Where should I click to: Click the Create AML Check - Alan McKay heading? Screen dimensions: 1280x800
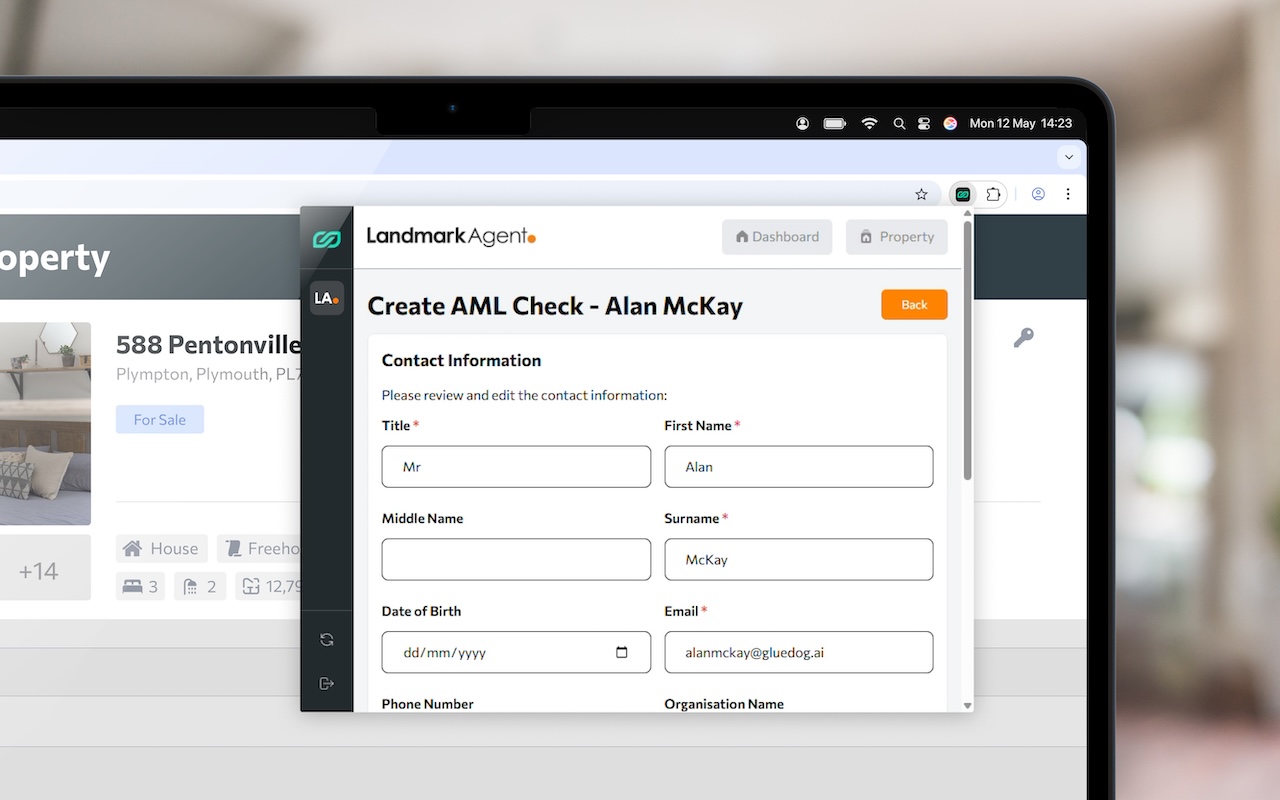(555, 306)
